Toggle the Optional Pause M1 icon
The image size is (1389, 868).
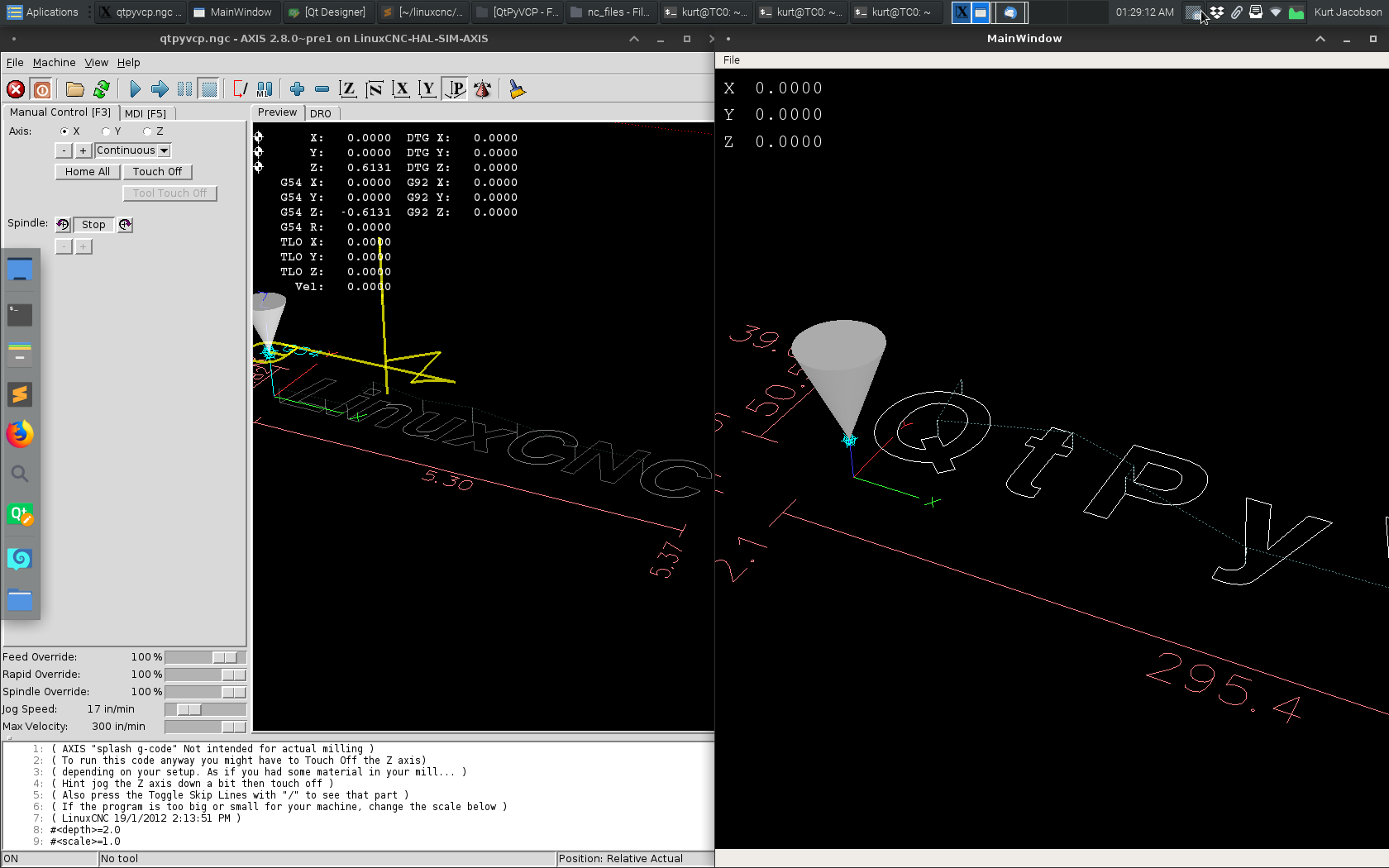pos(265,89)
